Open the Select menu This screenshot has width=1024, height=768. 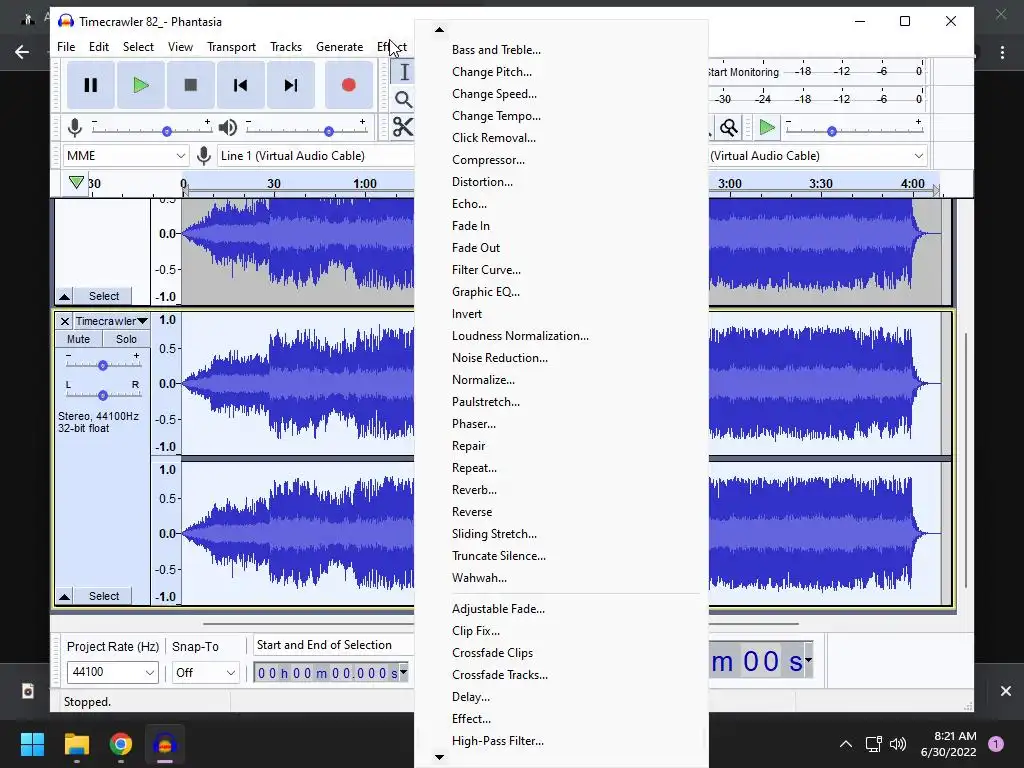tap(138, 47)
